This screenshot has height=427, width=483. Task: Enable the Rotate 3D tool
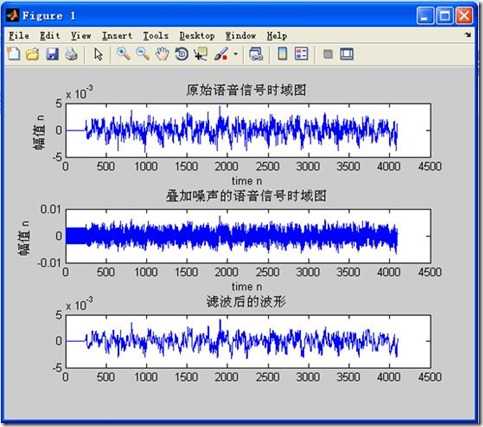(182, 54)
